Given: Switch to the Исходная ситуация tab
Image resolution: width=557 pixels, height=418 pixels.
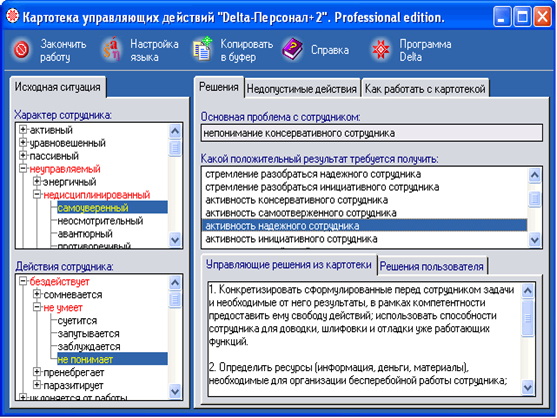Looking at the screenshot, I should tap(58, 87).
